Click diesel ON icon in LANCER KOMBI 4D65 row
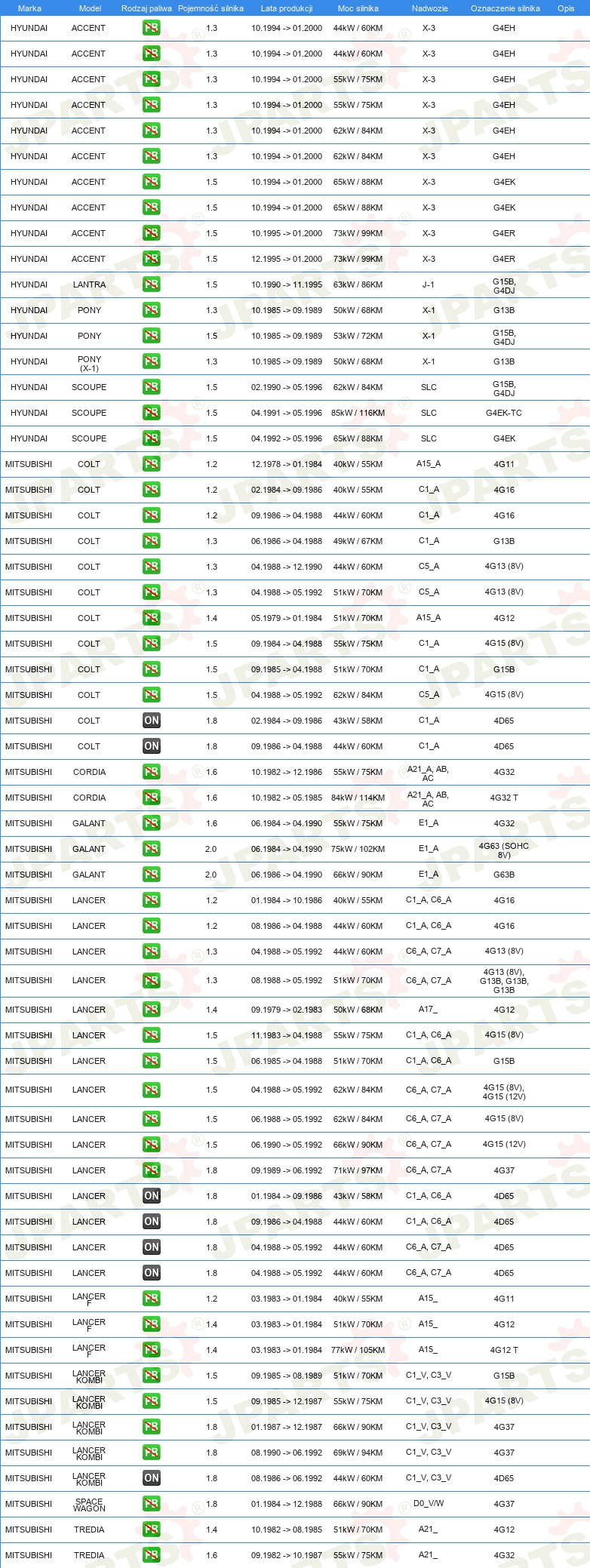The width and height of the screenshot is (590, 1568). tap(151, 1478)
